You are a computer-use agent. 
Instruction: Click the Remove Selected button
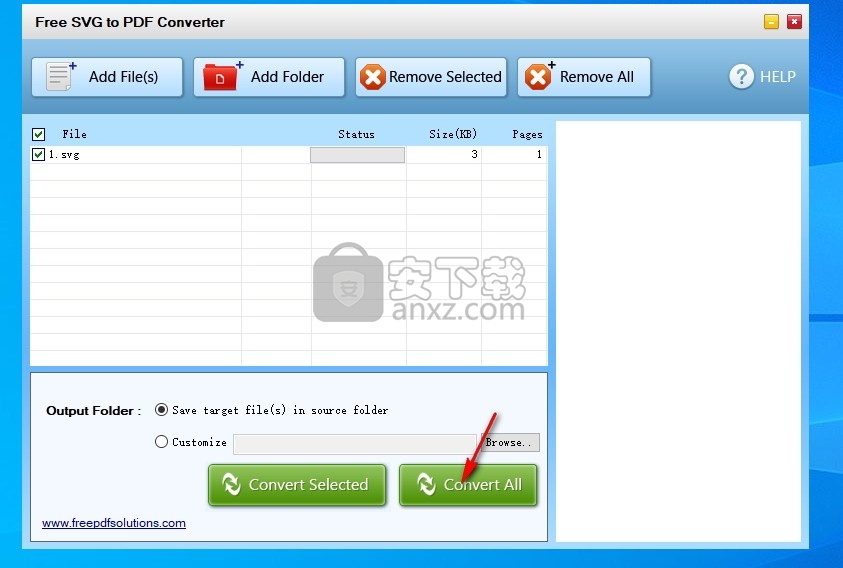pyautogui.click(x=431, y=77)
